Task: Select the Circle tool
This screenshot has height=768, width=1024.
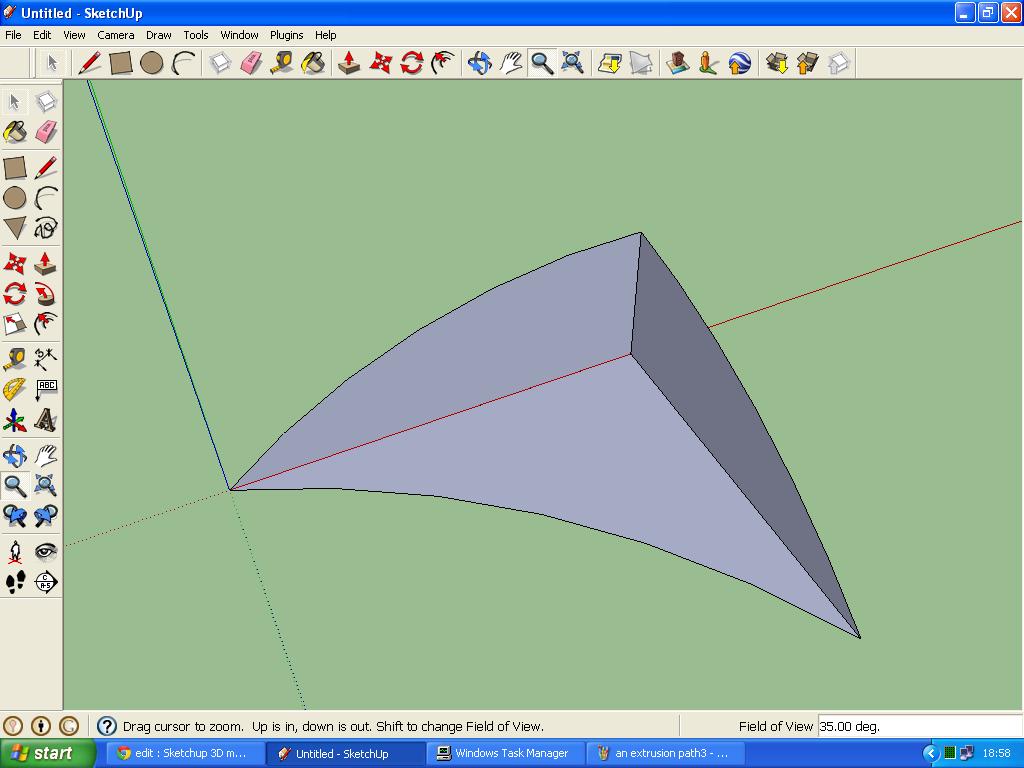Action: [150, 62]
